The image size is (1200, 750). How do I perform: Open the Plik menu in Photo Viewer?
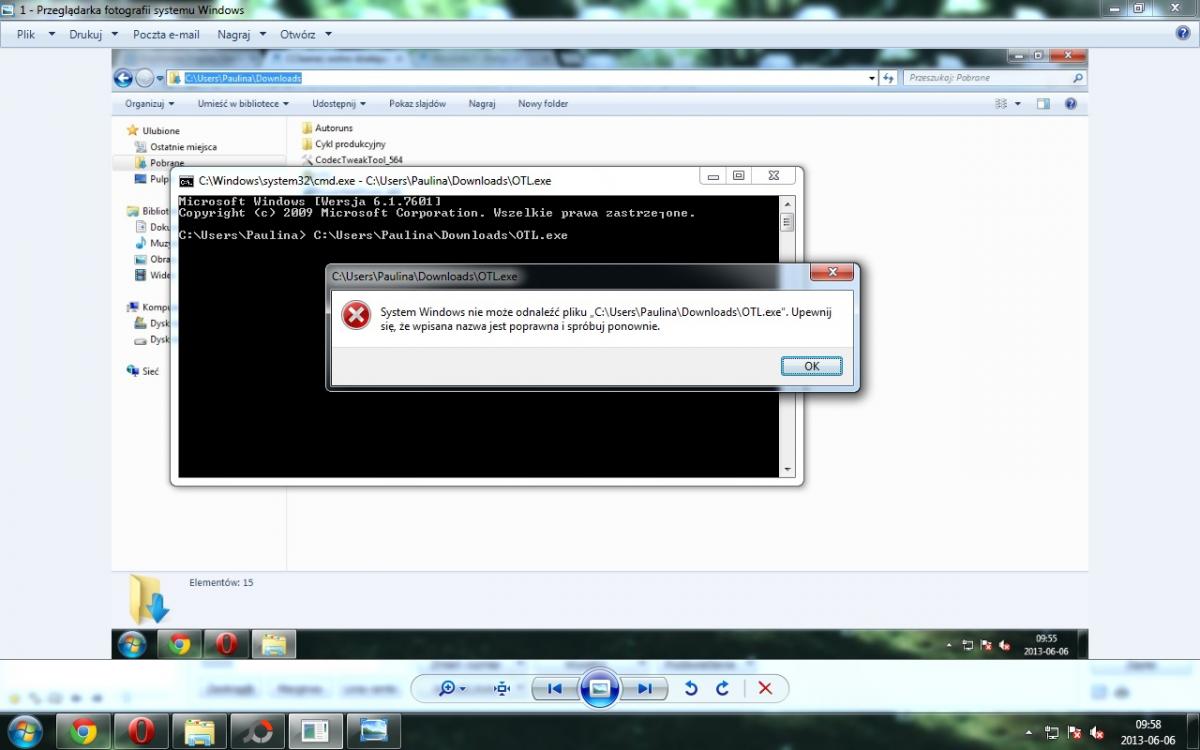26,34
